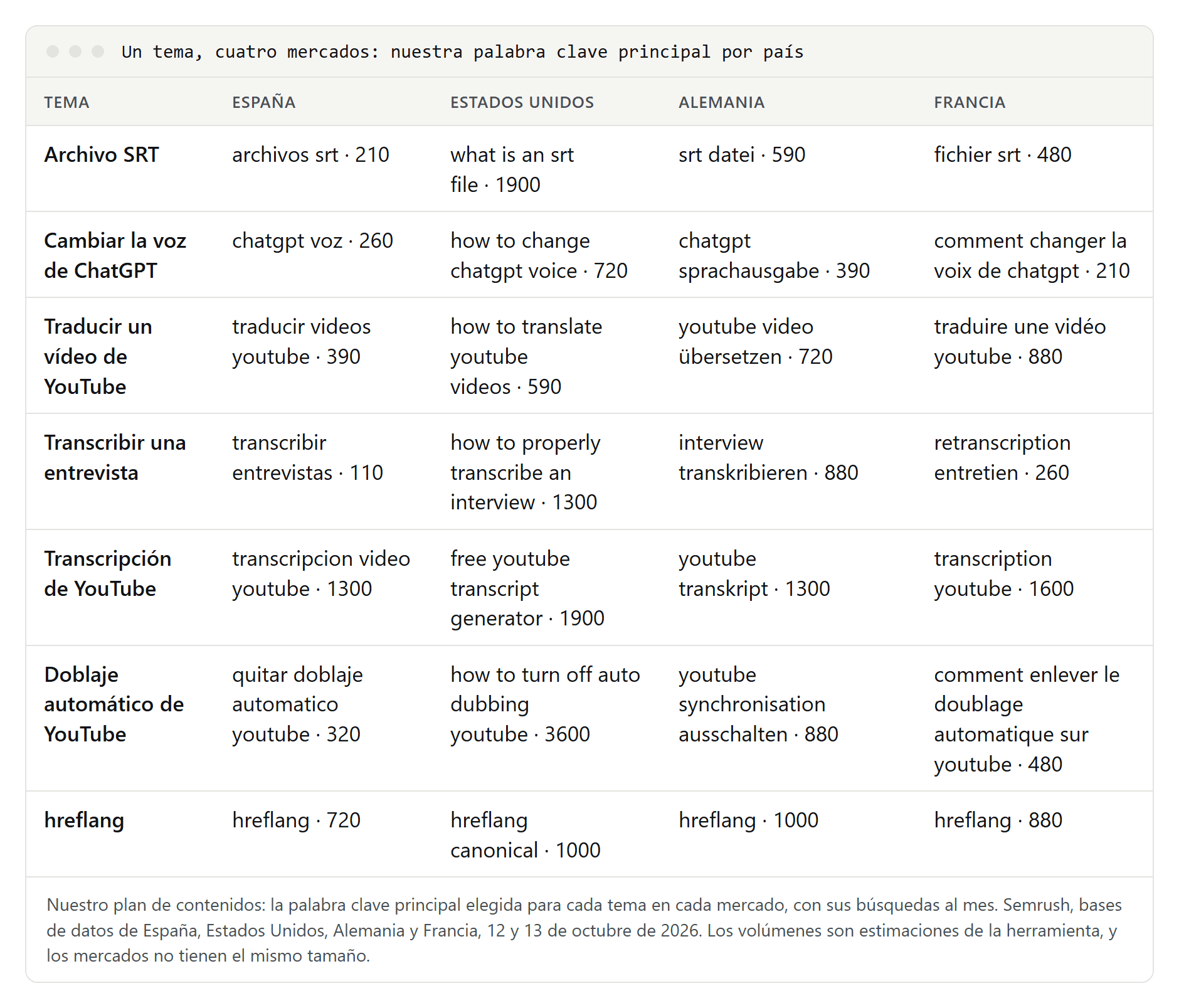Click the Doblaje automático de YouTube topic
Viewport: 1179px width, 1008px height.
[x=114, y=704]
